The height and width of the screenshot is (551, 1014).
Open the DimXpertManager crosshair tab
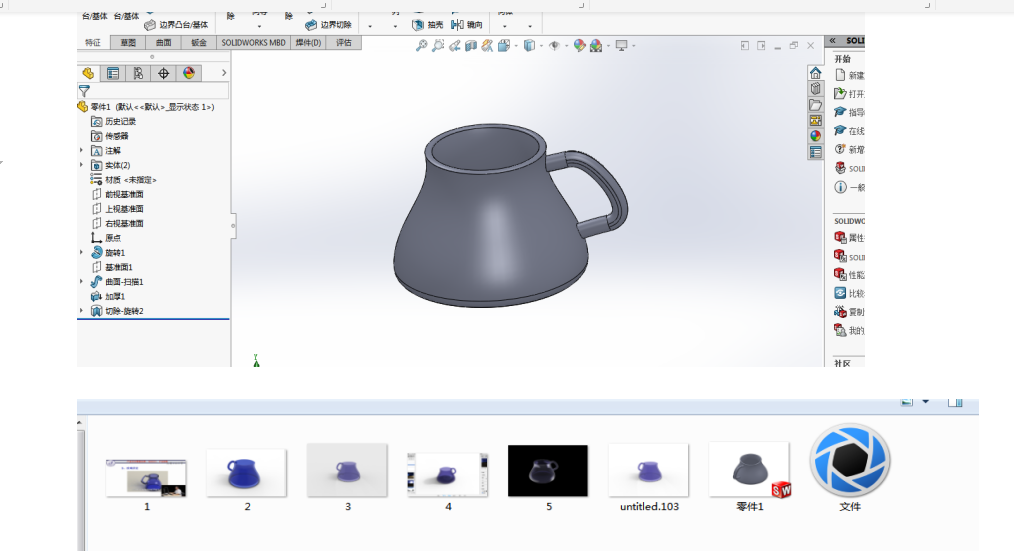[163, 73]
